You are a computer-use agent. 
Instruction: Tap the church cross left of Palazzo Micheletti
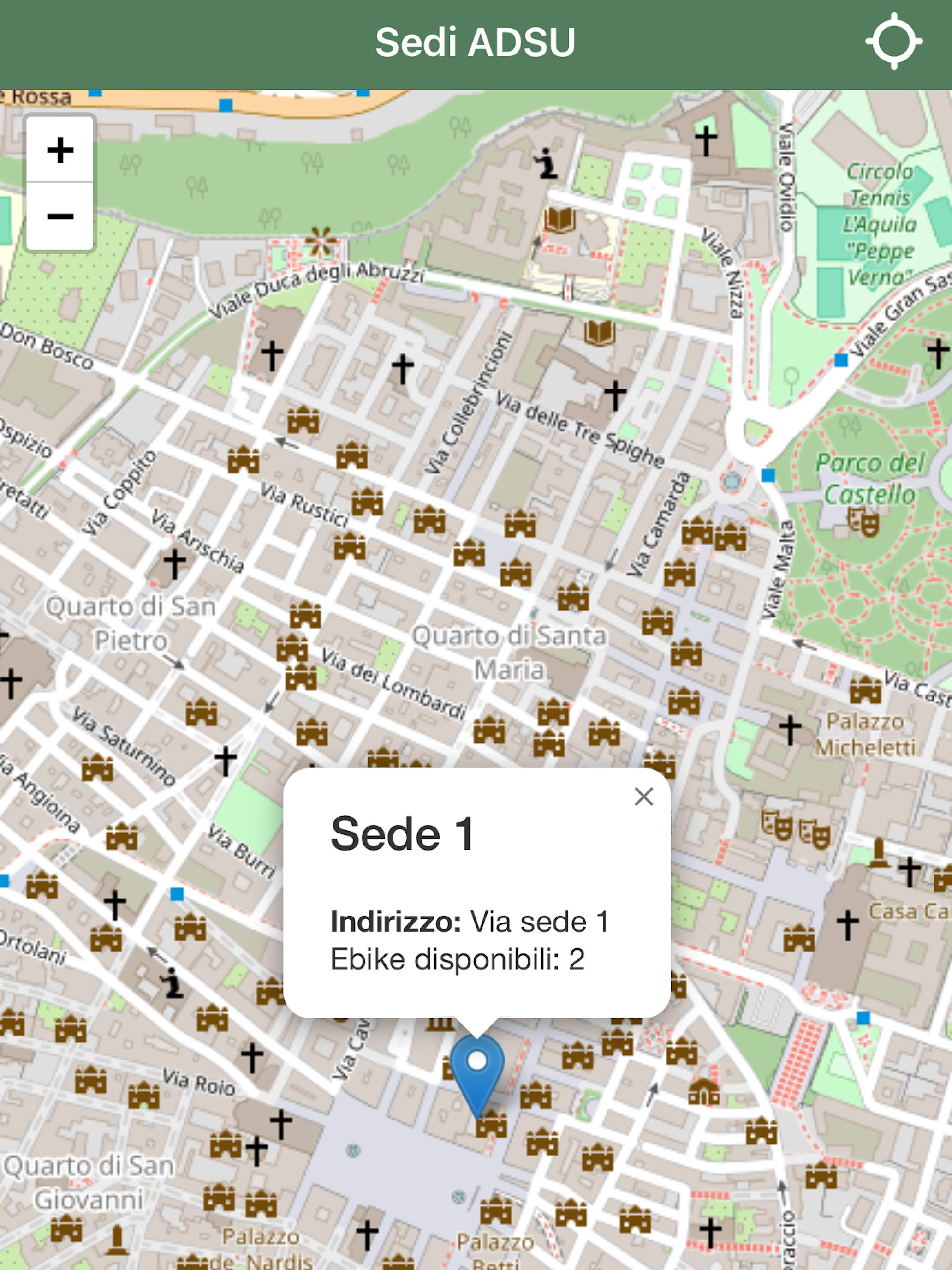pos(790,730)
